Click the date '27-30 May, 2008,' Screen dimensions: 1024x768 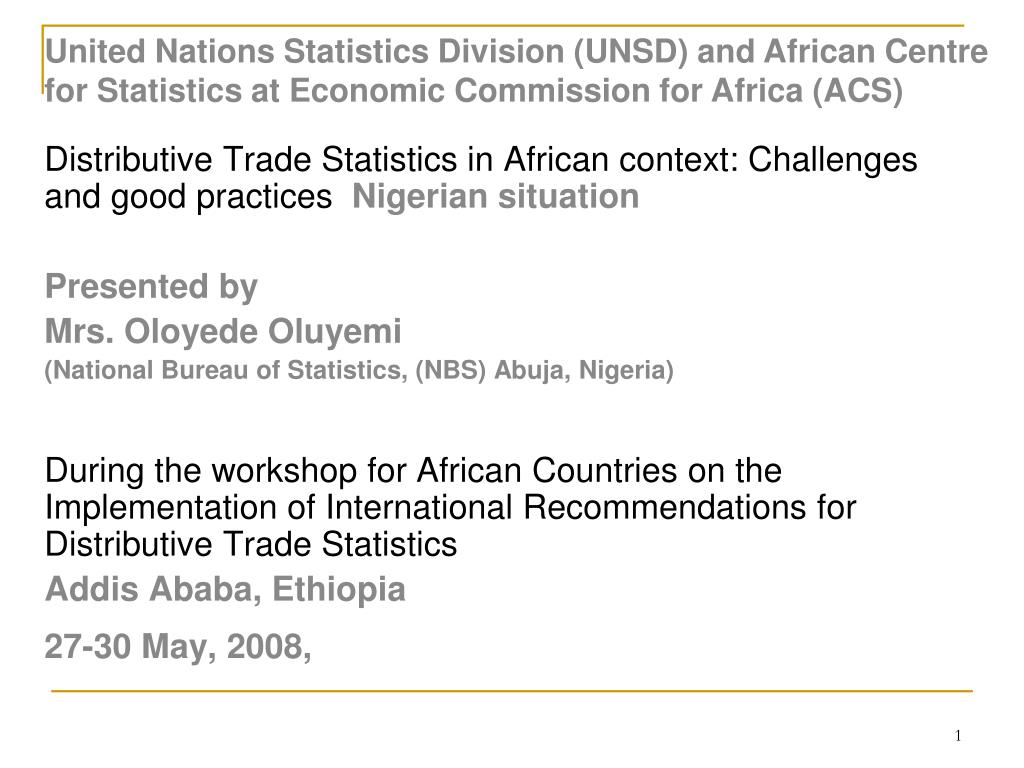(178, 647)
